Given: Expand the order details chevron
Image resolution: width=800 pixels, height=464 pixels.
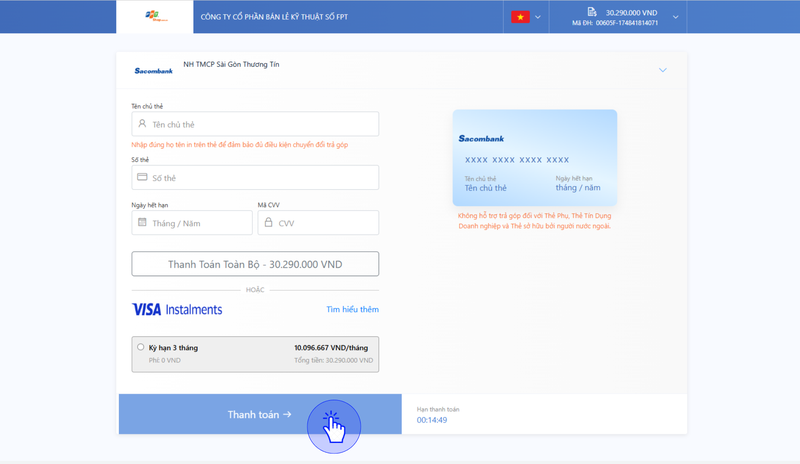Looking at the screenshot, I should [x=676, y=17].
